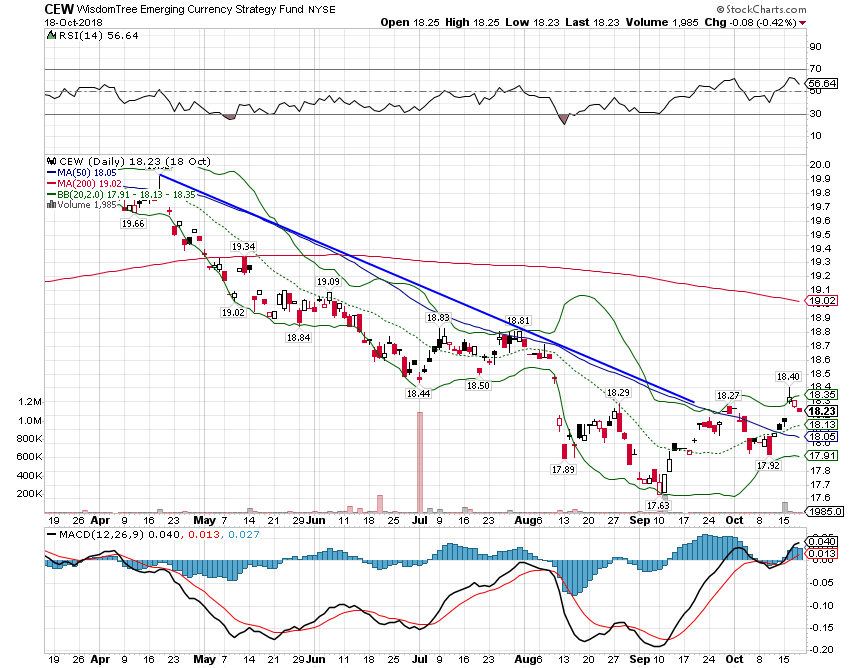Click the MA(200) 19.02 legend entry
Screen dimensions: 850x668
(x=85, y=184)
